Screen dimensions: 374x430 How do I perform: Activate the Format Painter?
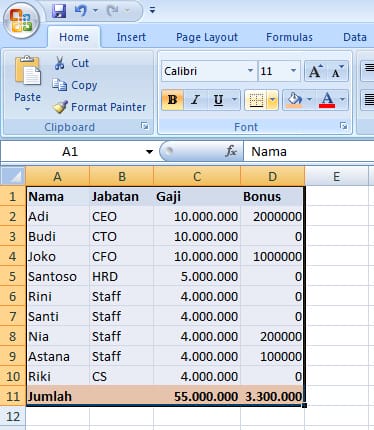click(x=99, y=107)
